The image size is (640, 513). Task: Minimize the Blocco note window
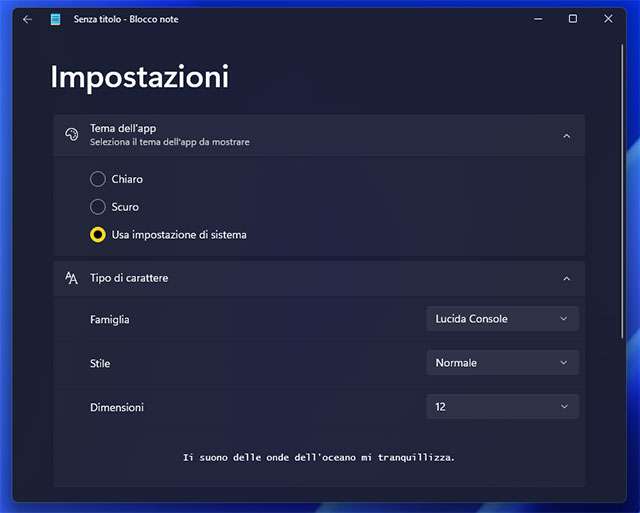[538, 19]
